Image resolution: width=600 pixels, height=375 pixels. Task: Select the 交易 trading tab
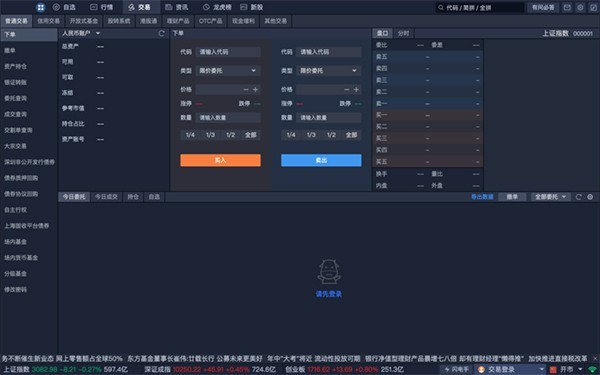pyautogui.click(x=139, y=7)
